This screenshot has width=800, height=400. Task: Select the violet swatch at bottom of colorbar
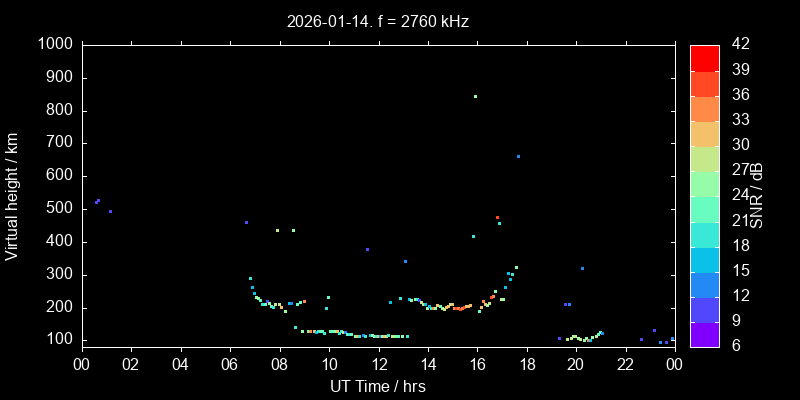(704, 334)
